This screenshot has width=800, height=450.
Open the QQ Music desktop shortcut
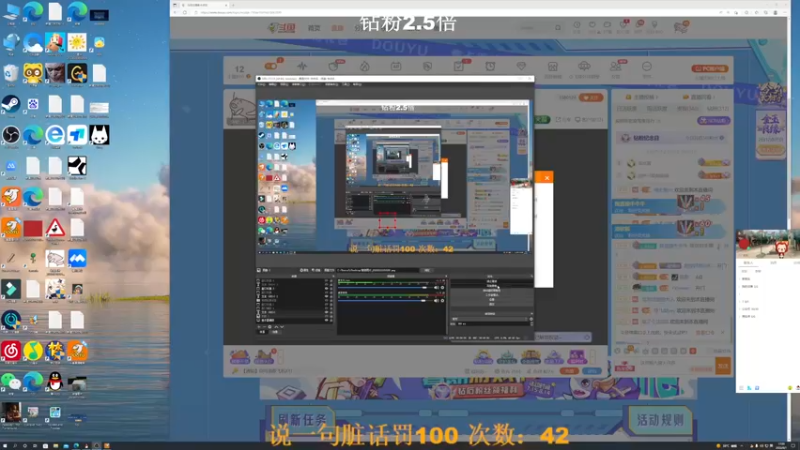33,351
